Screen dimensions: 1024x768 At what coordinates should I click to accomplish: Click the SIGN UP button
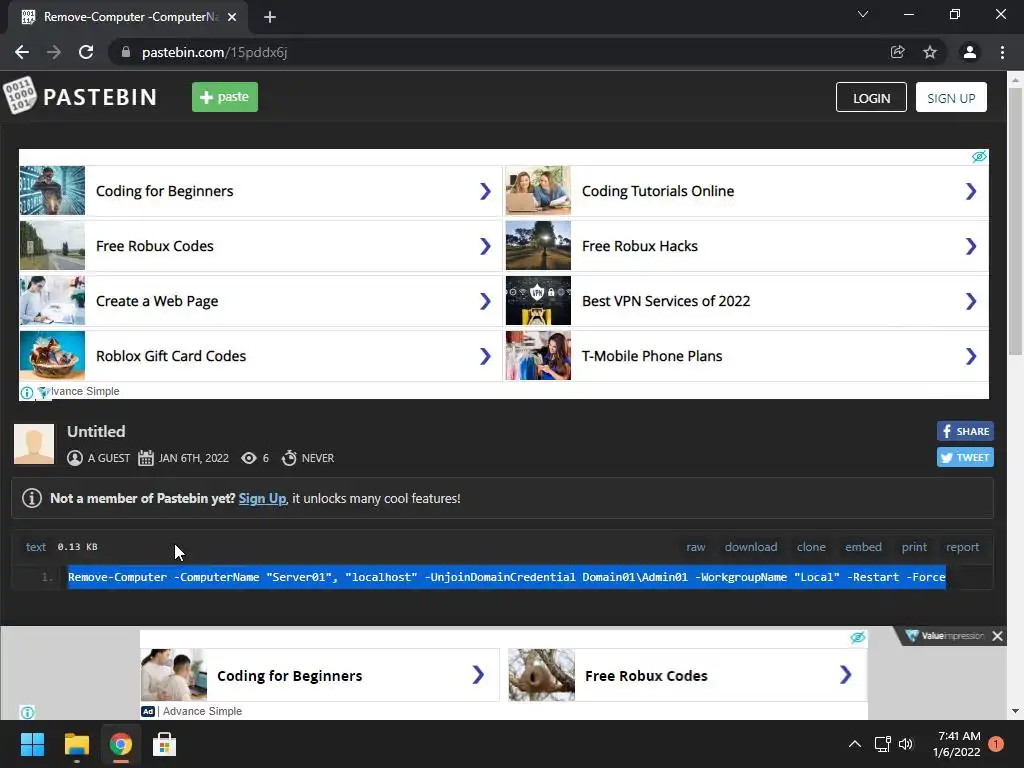951,97
